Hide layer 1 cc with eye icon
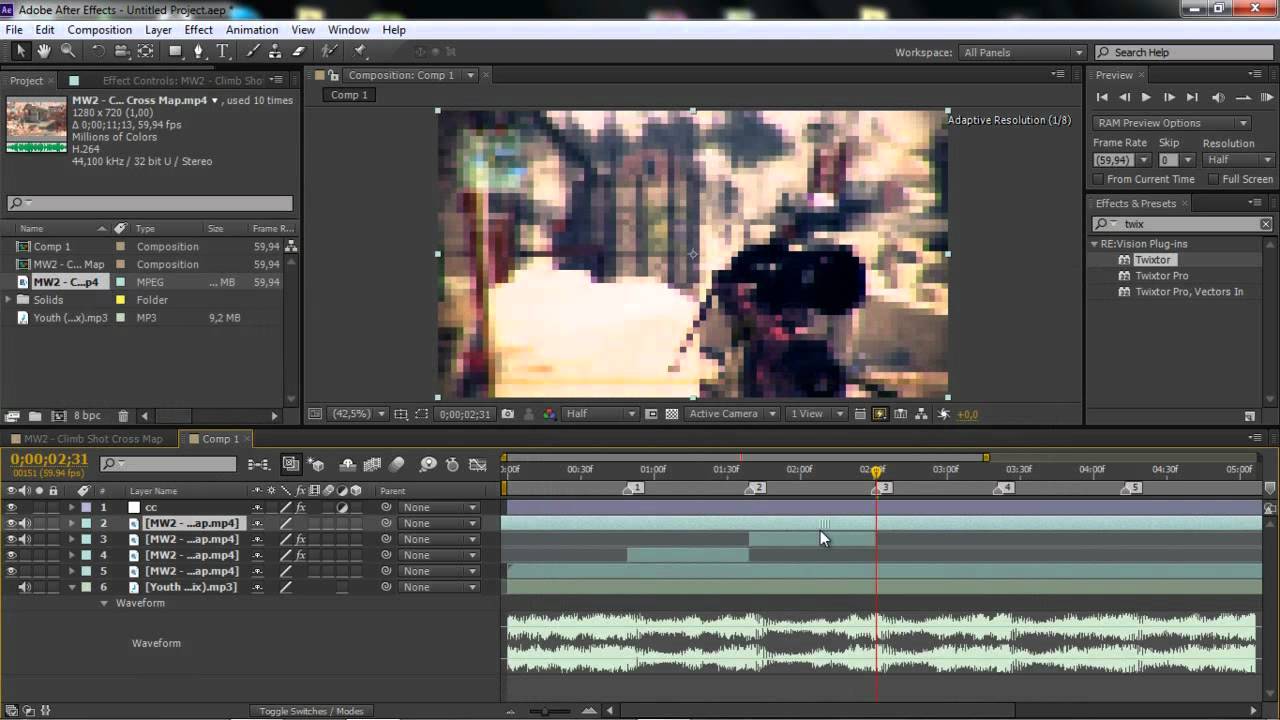1280x720 pixels. pos(12,507)
